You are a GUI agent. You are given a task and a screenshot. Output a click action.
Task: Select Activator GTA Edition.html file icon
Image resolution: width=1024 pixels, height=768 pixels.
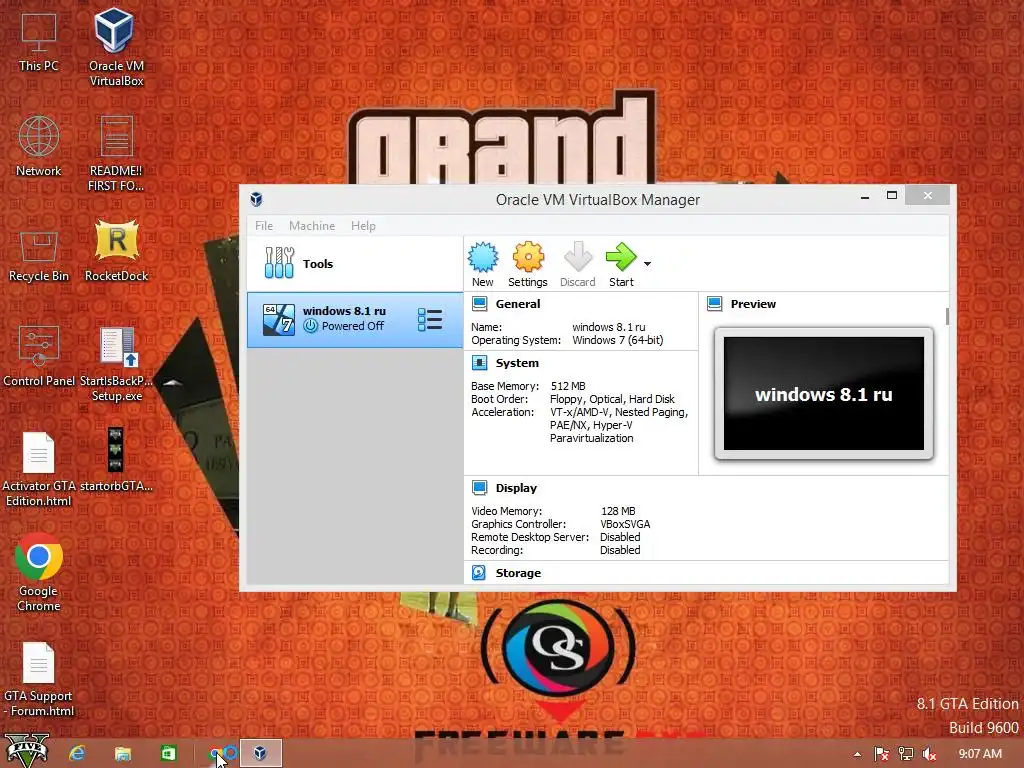(39, 469)
